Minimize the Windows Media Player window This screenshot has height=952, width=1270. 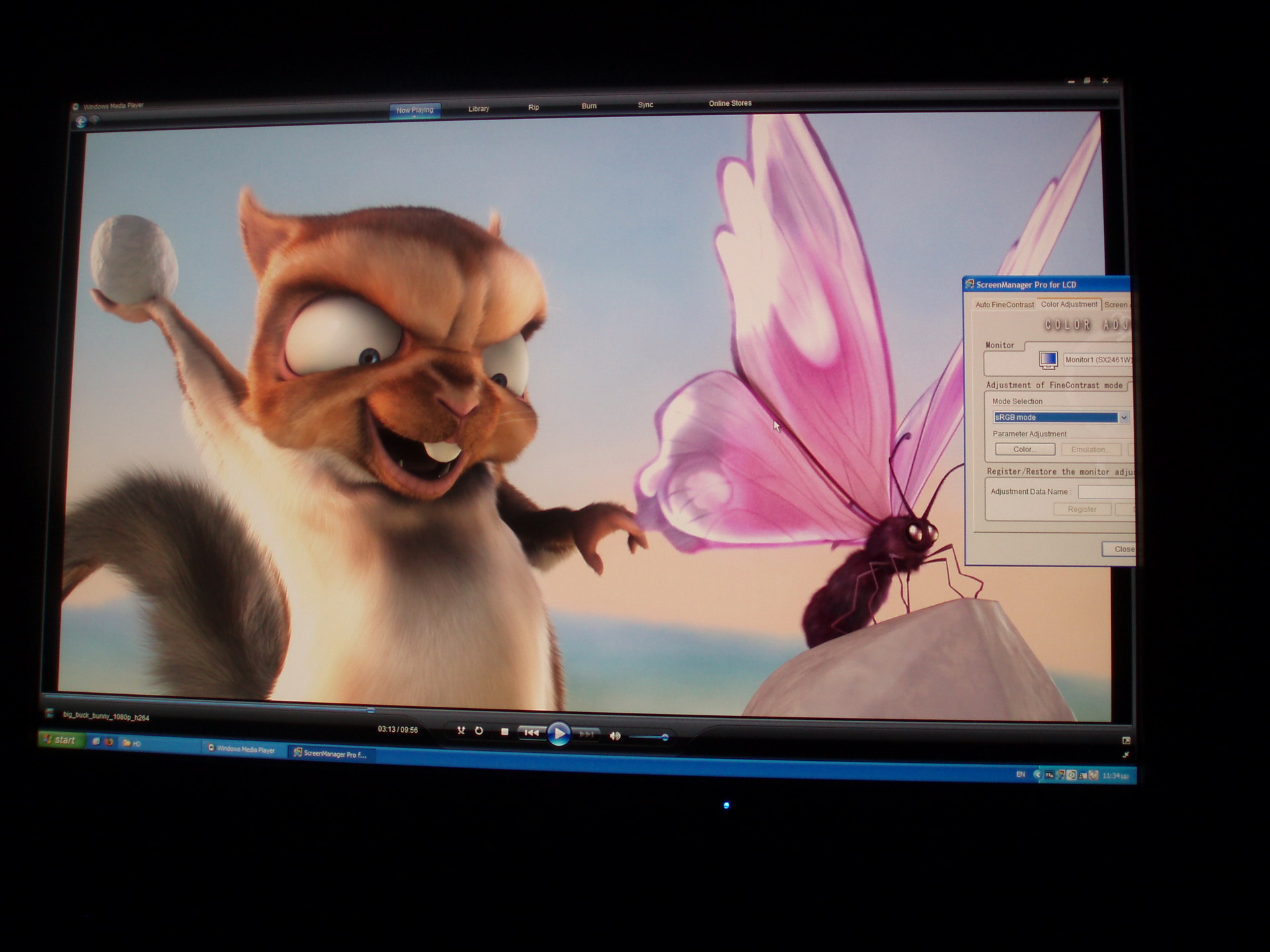click(1072, 82)
